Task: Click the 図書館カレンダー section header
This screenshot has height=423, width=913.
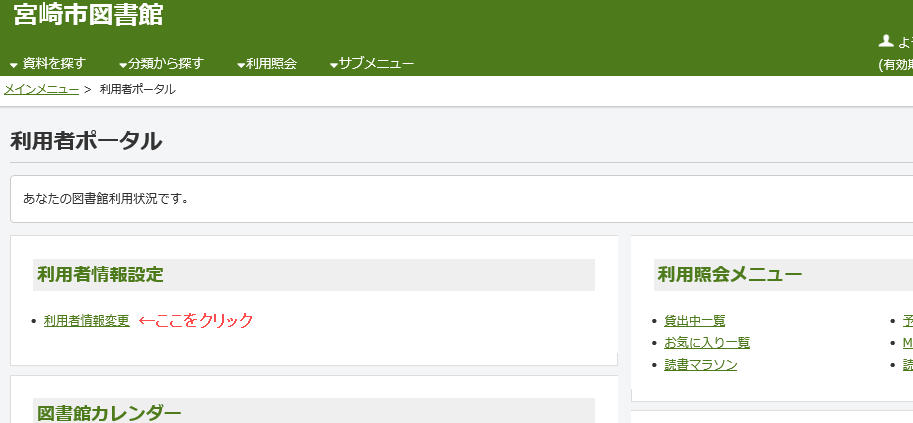Action: point(314,411)
